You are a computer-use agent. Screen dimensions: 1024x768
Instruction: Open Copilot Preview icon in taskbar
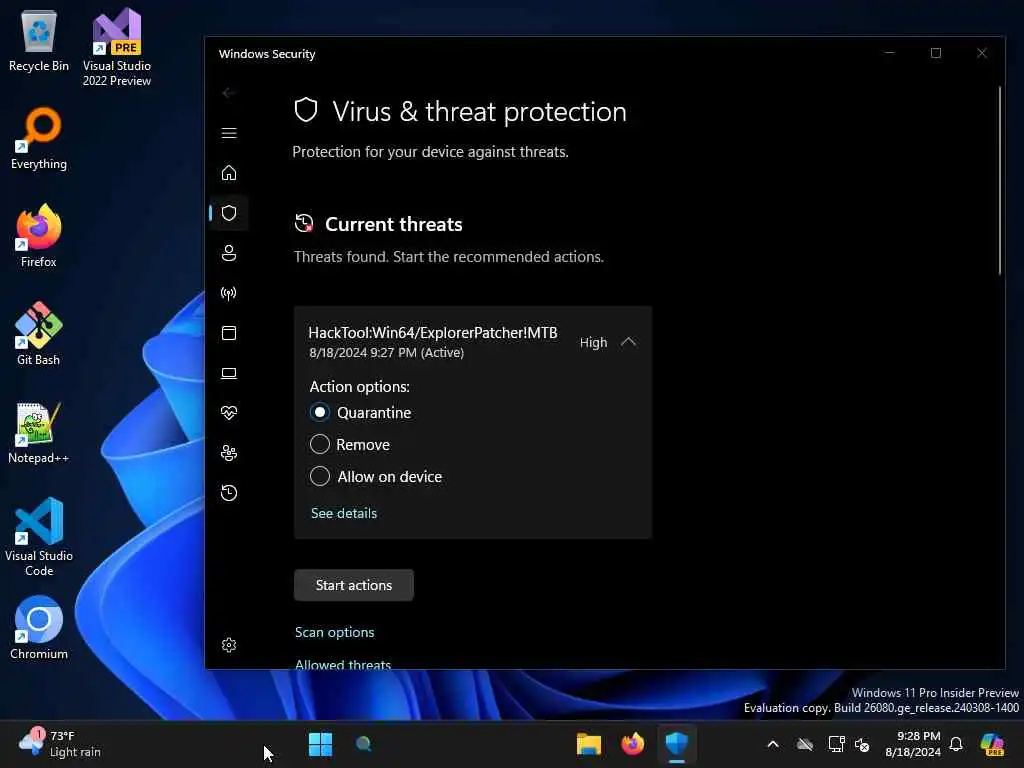992,744
